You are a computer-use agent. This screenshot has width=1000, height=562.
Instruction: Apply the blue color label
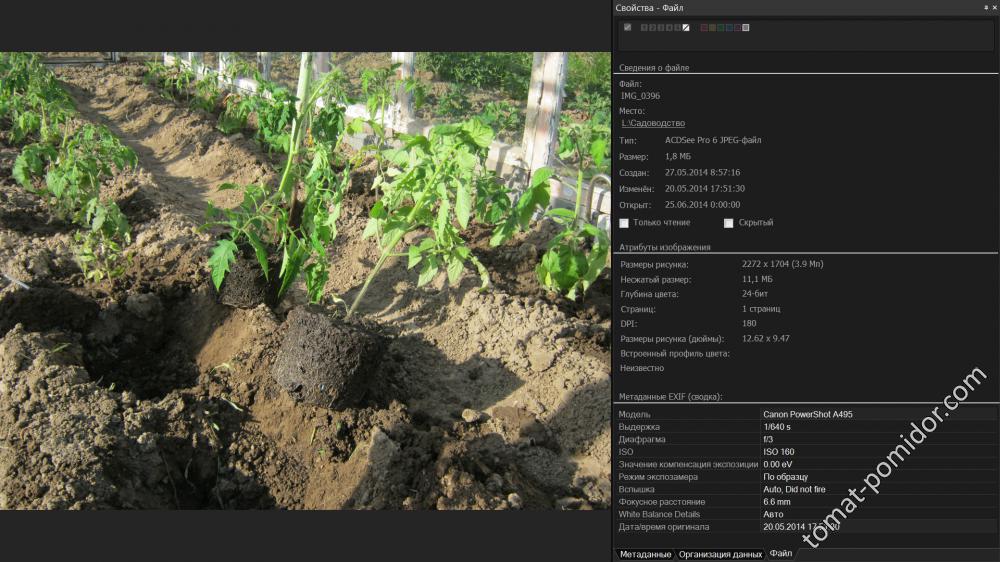pyautogui.click(x=729, y=27)
